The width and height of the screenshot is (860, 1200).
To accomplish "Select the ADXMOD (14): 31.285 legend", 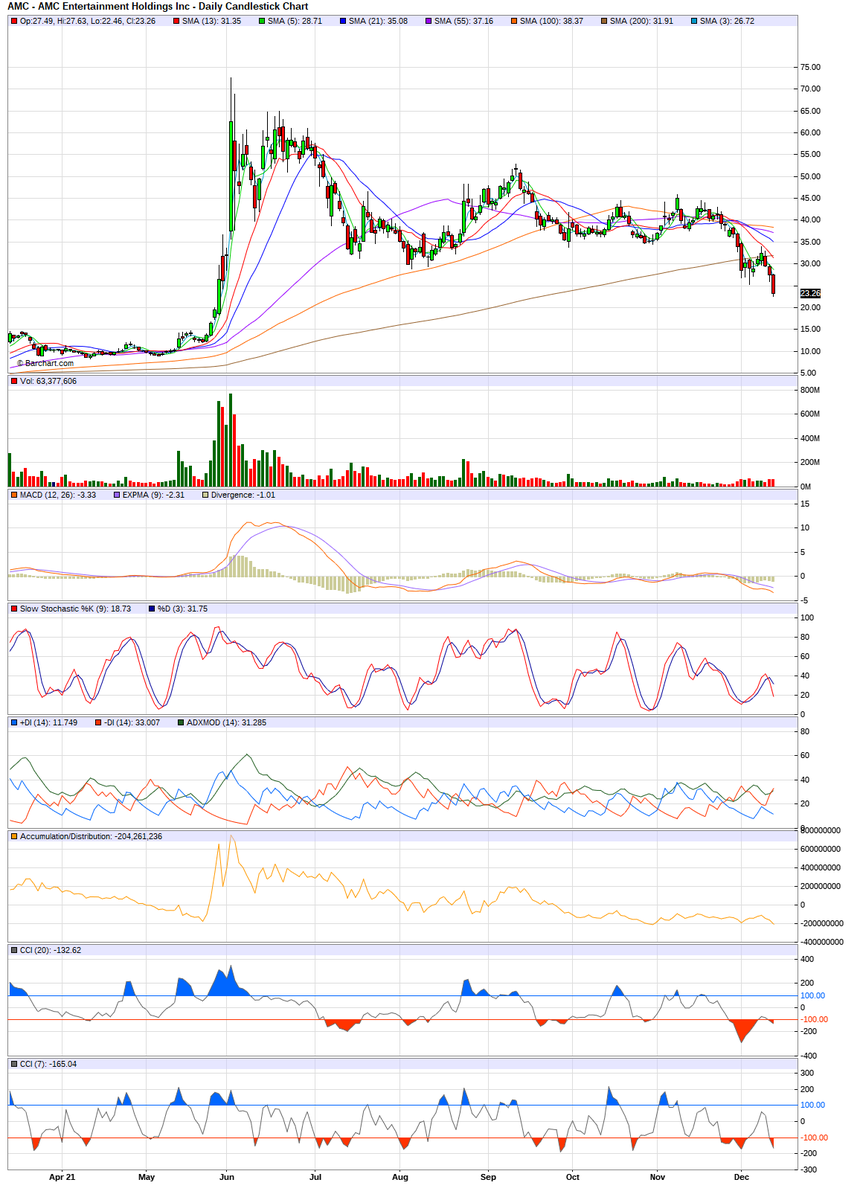I will [x=224, y=722].
